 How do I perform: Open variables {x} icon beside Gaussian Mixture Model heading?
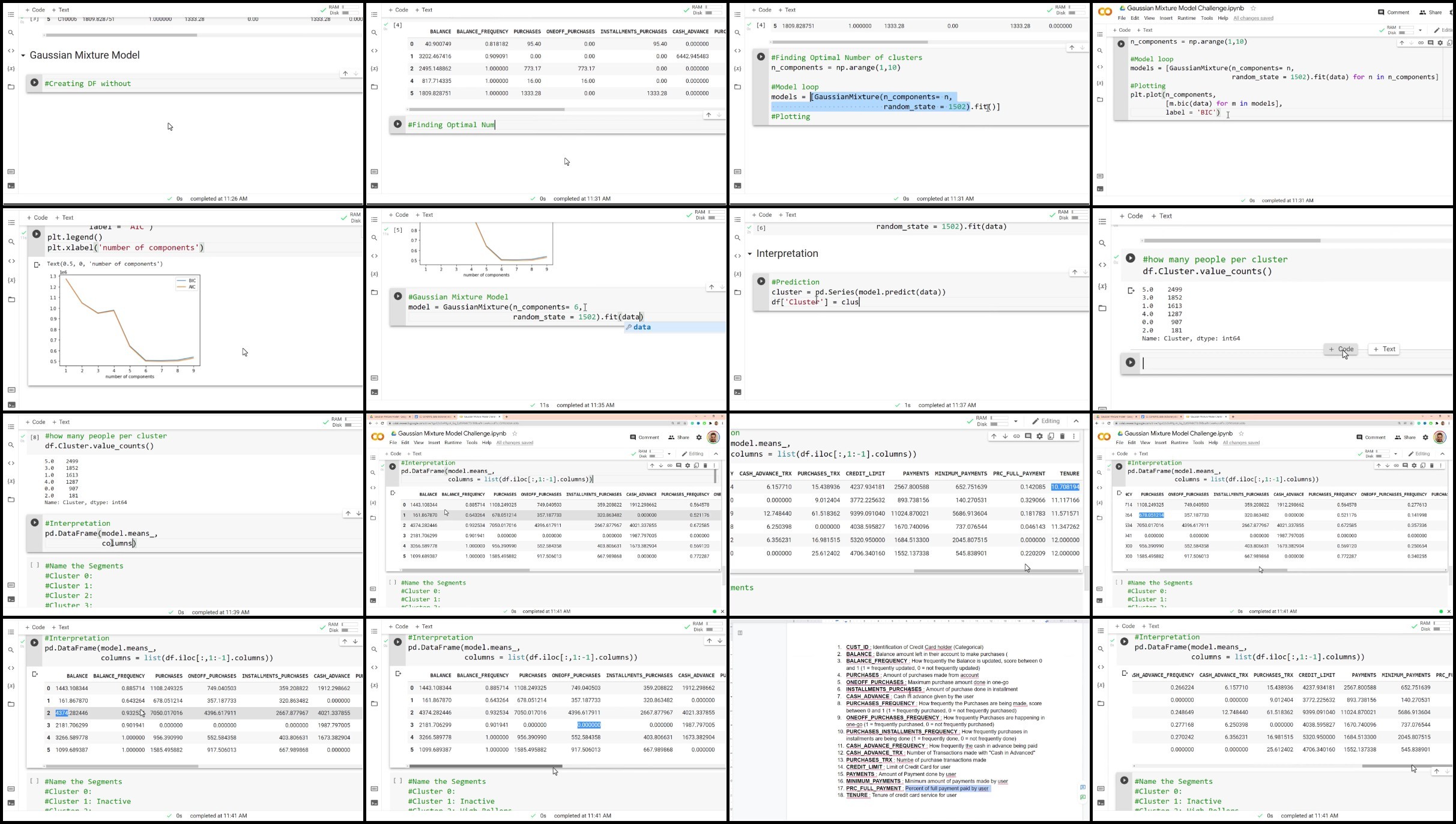pyautogui.click(x=11, y=68)
